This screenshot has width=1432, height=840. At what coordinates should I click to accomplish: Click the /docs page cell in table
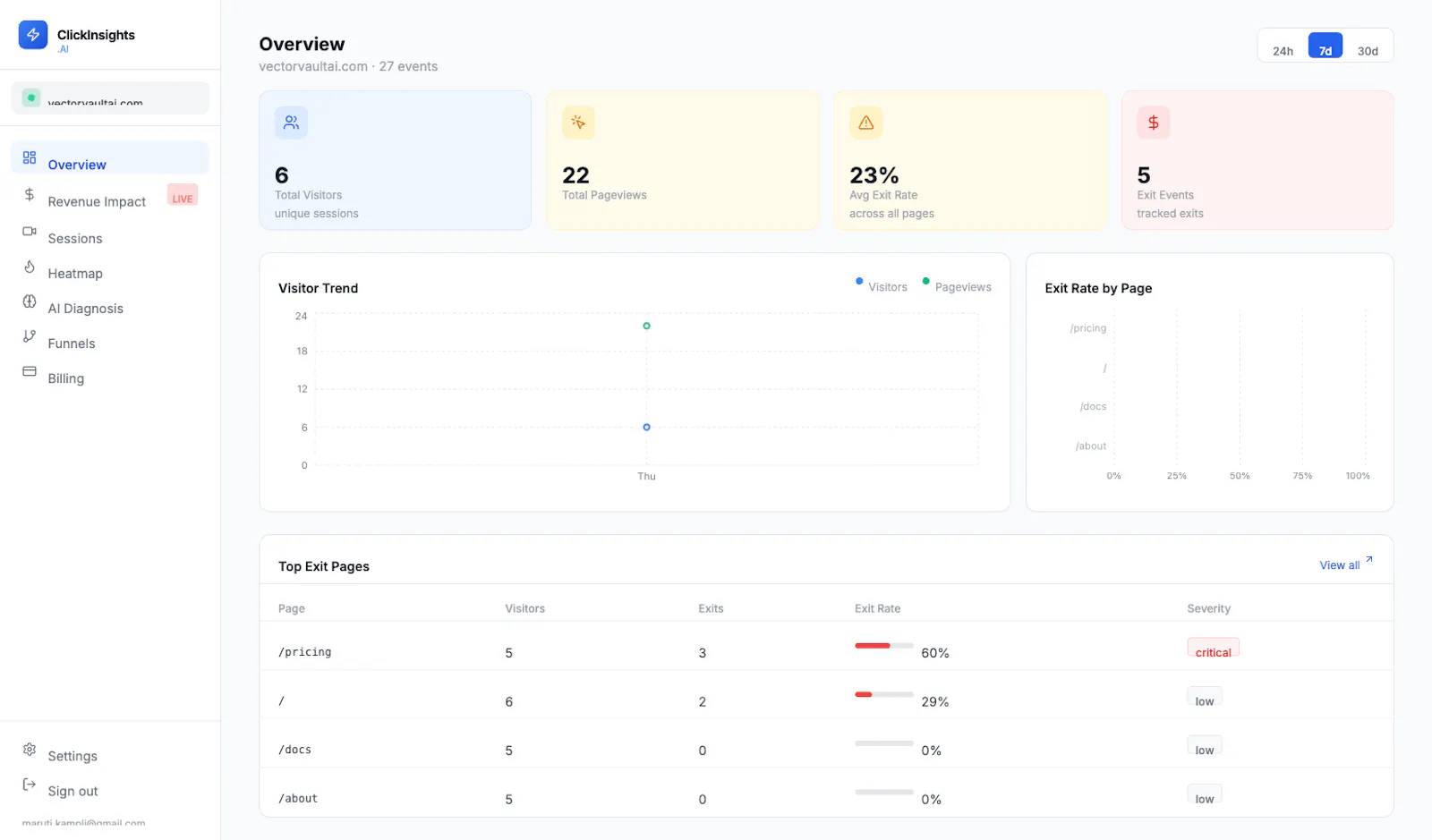coord(295,750)
